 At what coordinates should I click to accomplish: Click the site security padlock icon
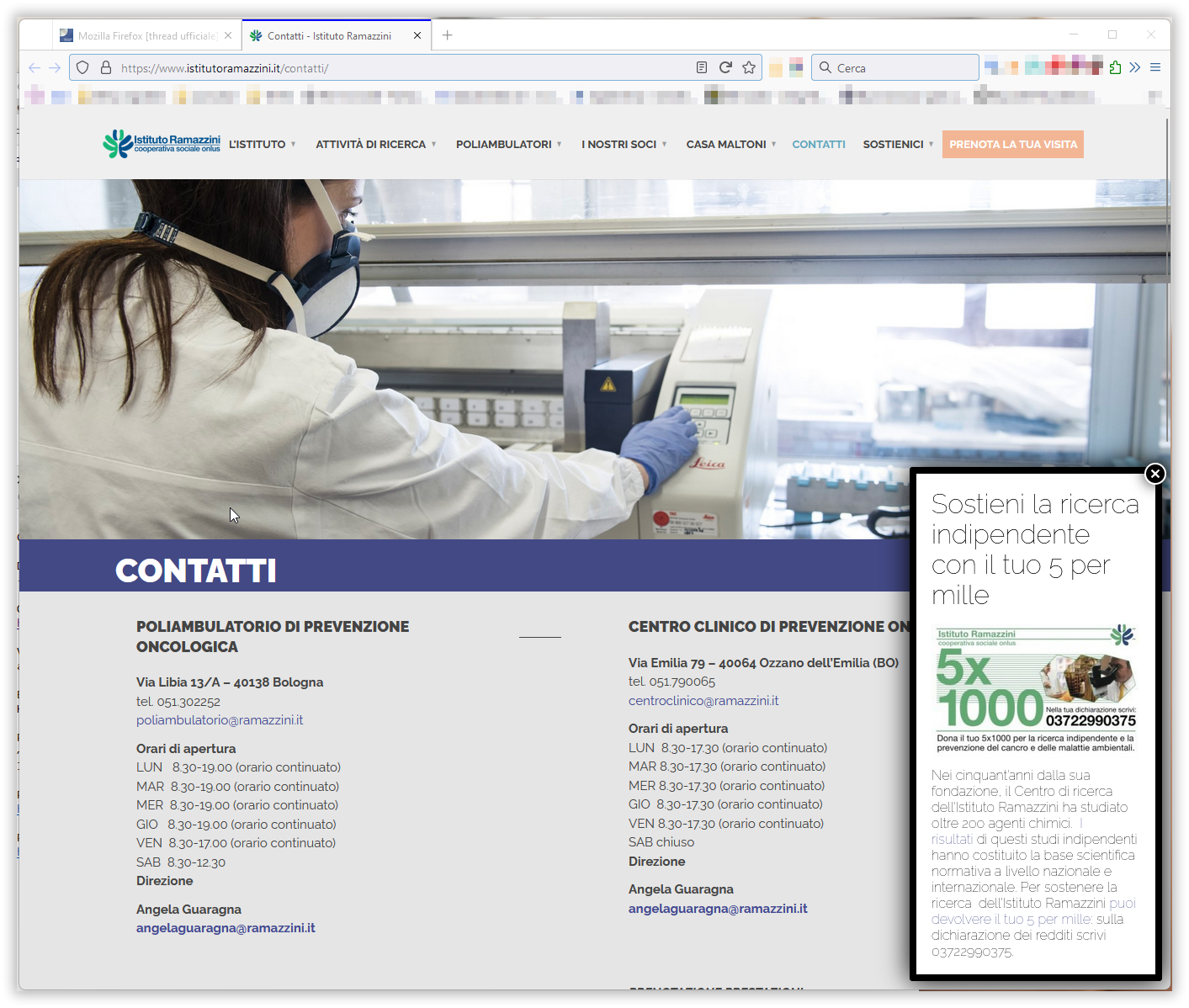click(x=106, y=68)
